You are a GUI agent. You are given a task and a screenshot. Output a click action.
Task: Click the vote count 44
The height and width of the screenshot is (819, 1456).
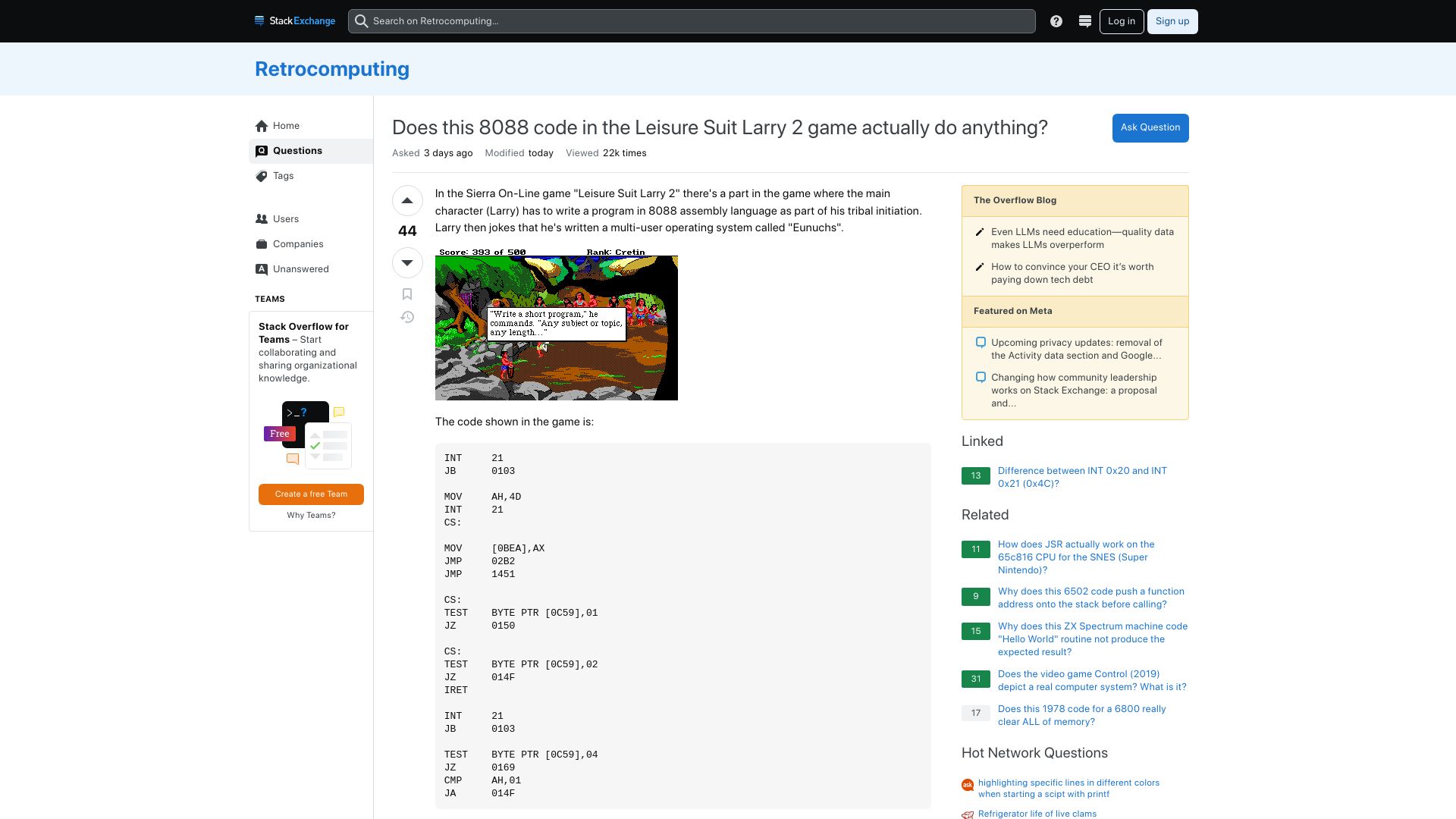pos(407,231)
